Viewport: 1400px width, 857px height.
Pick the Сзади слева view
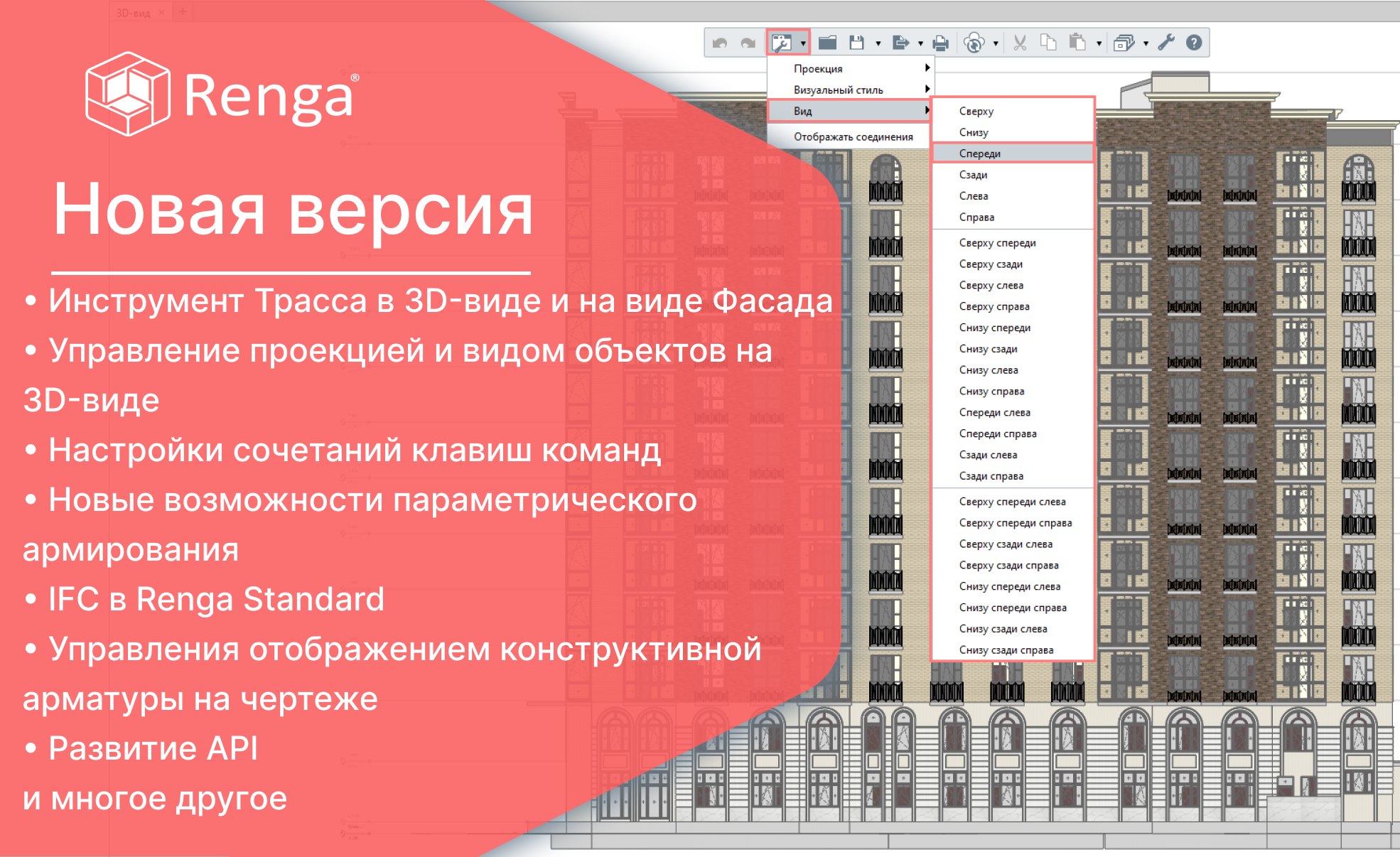(x=1012, y=455)
